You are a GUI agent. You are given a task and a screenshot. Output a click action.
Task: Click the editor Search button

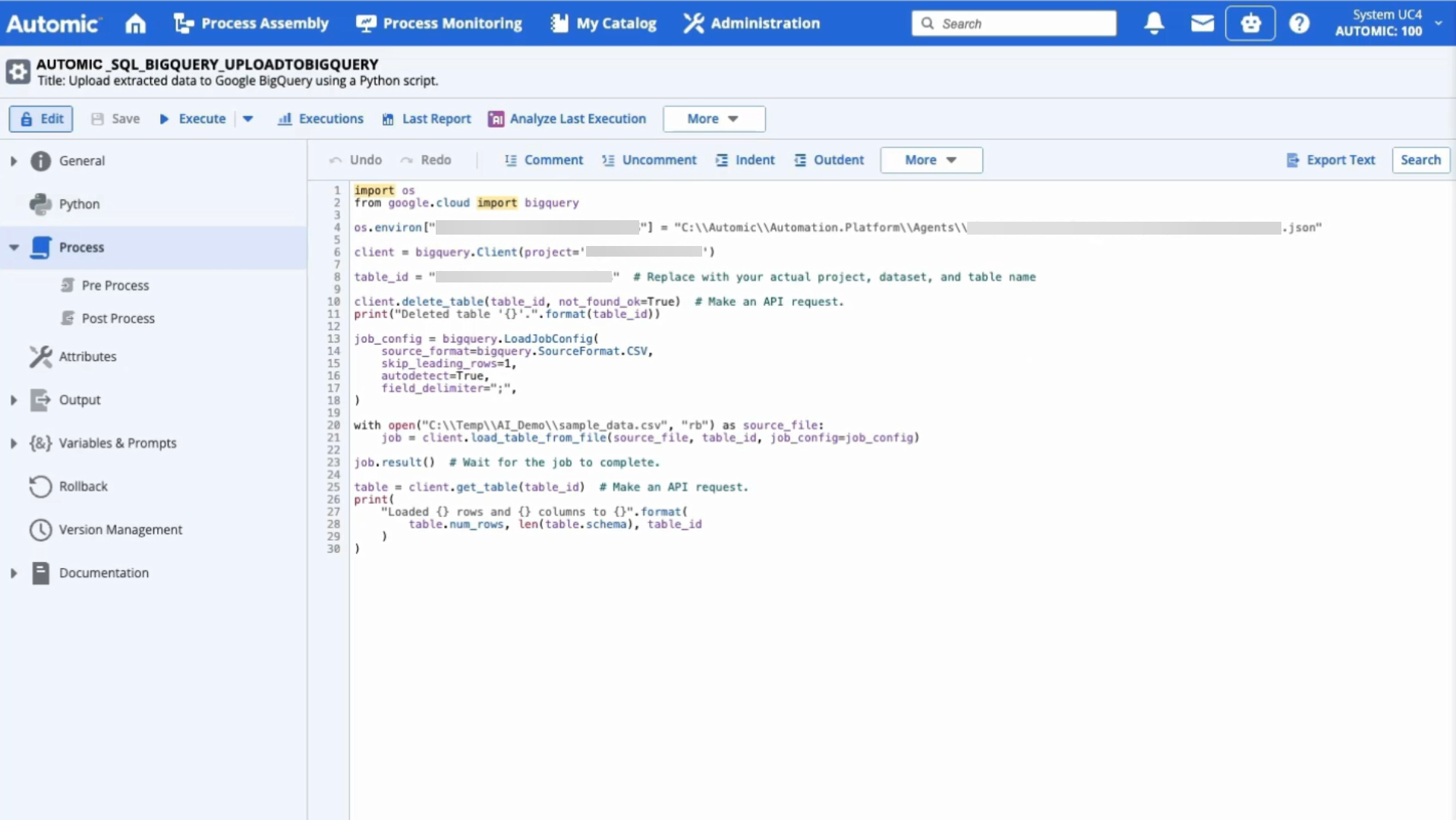(1420, 160)
